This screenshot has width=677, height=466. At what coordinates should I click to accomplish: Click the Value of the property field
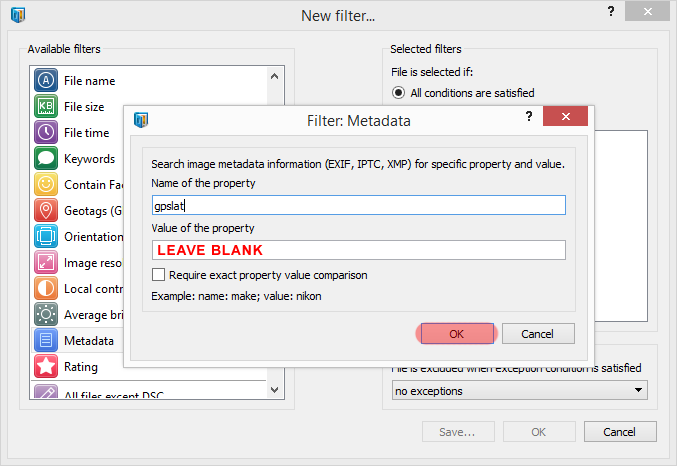pos(358,250)
